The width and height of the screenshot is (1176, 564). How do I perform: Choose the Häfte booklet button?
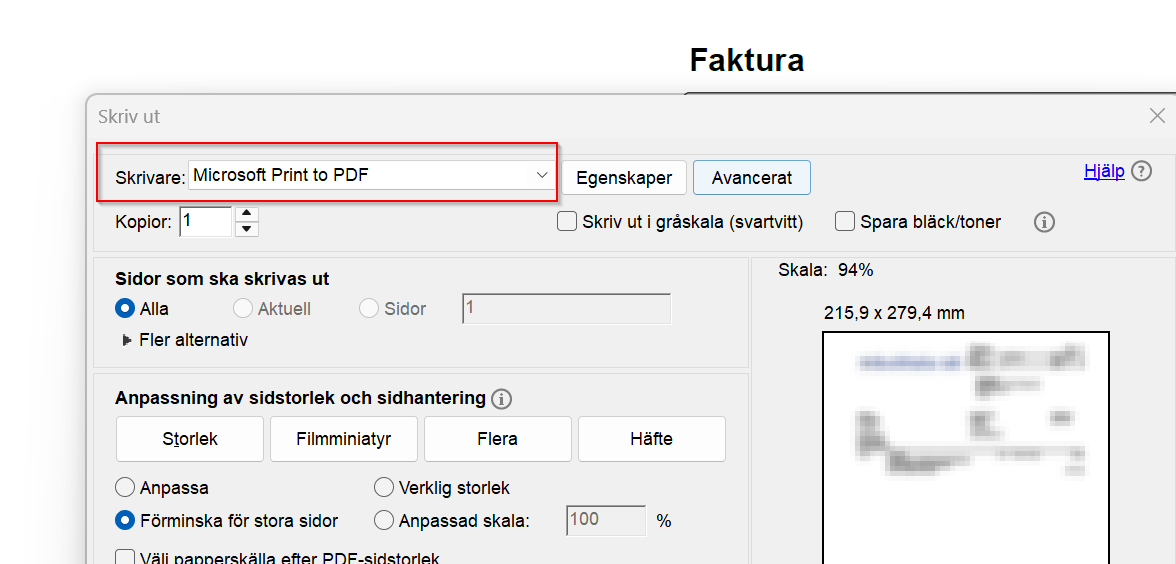[x=652, y=439]
